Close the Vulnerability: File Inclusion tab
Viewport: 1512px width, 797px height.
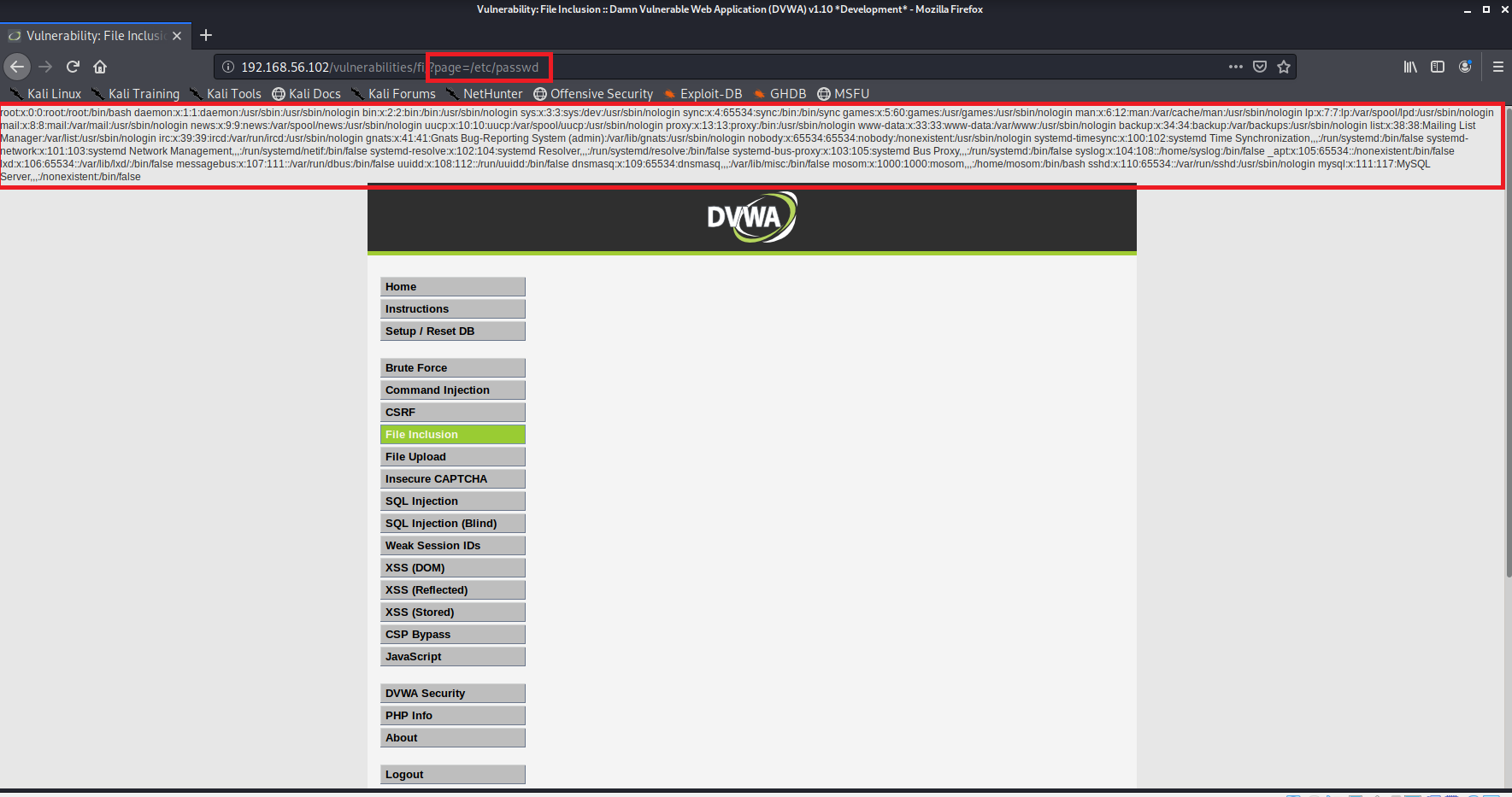(x=177, y=36)
